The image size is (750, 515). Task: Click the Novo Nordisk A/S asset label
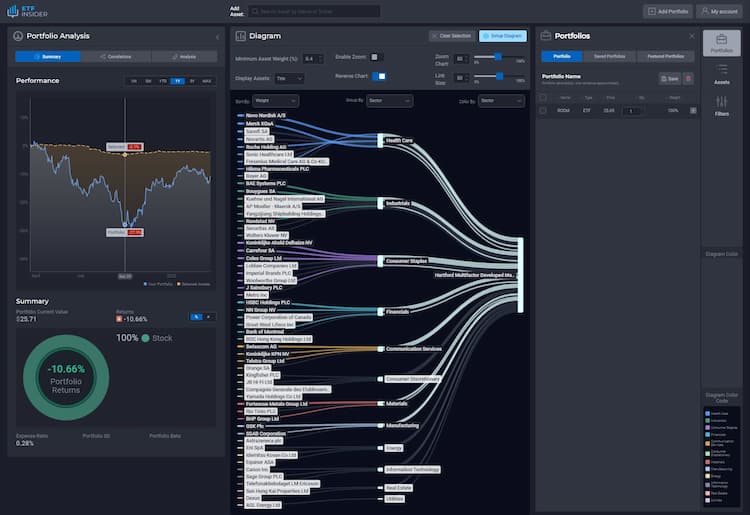(265, 115)
